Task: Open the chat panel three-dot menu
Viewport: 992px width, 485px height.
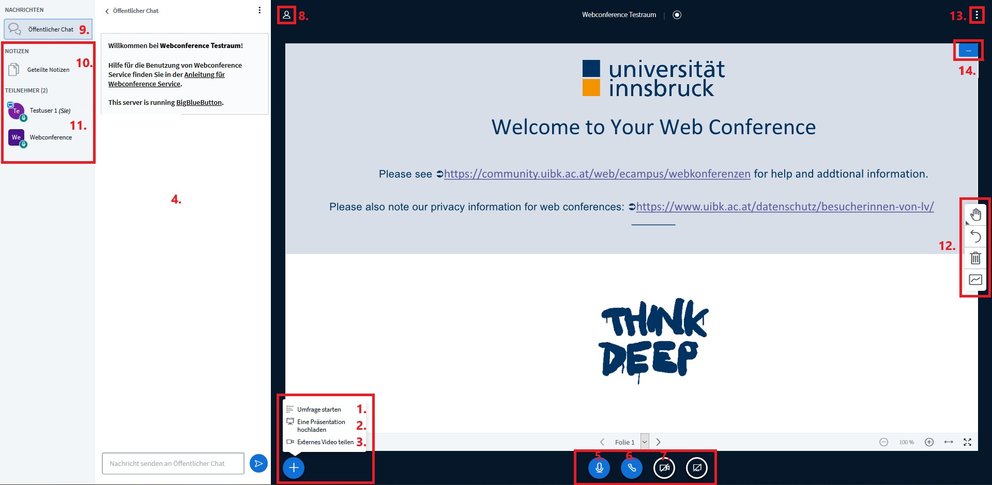Action: [260, 10]
